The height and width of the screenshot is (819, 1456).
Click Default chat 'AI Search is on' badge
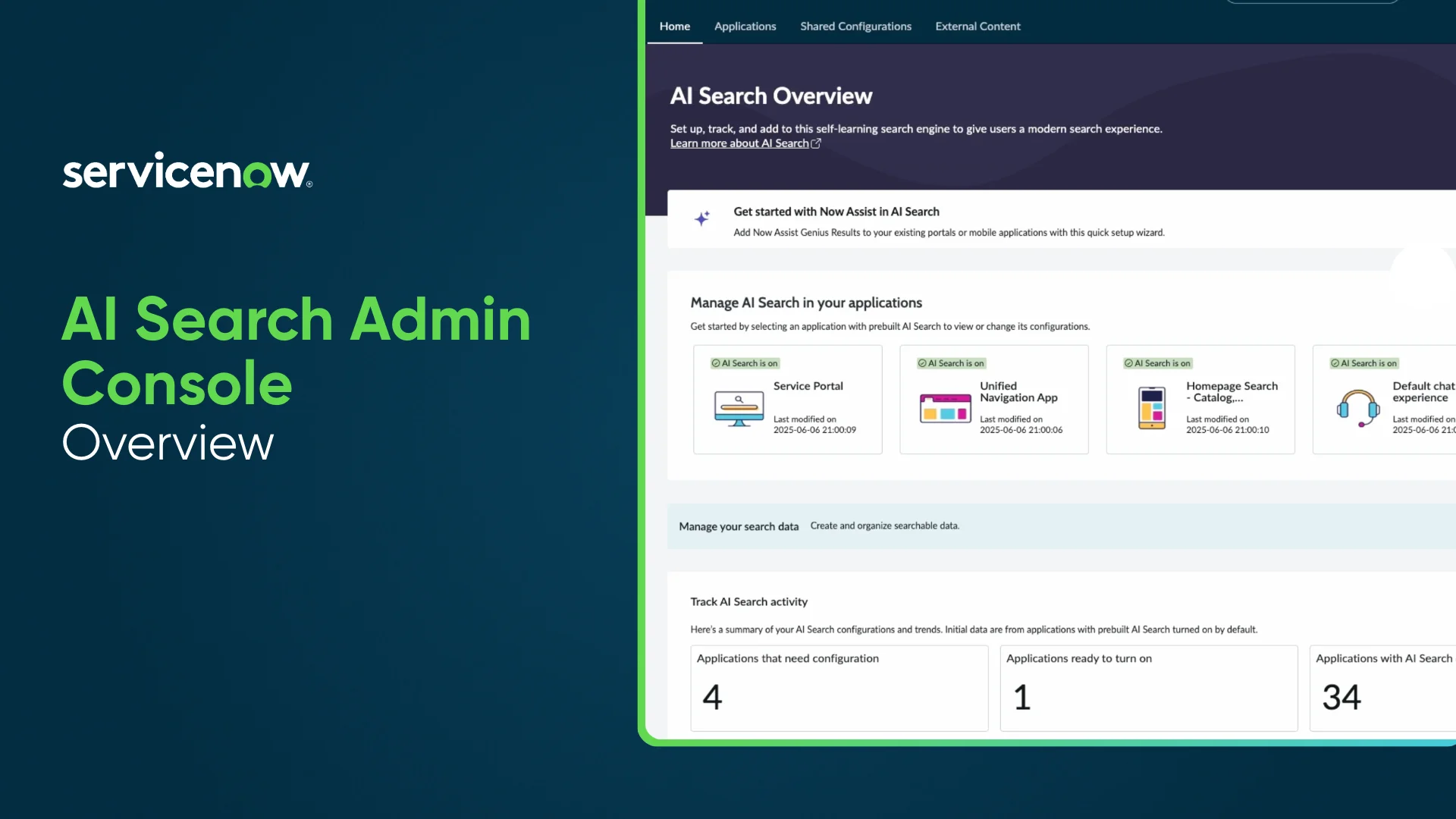1363,363
